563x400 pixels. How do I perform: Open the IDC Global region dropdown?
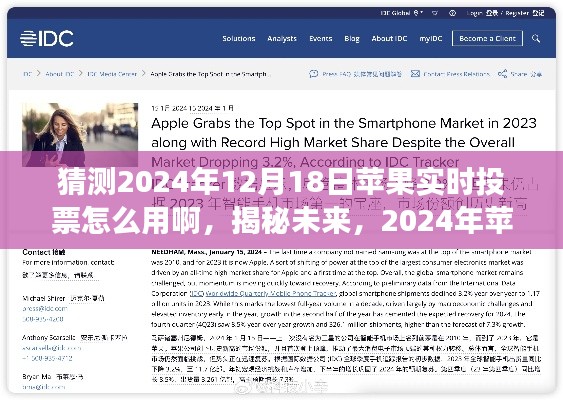click(401, 13)
